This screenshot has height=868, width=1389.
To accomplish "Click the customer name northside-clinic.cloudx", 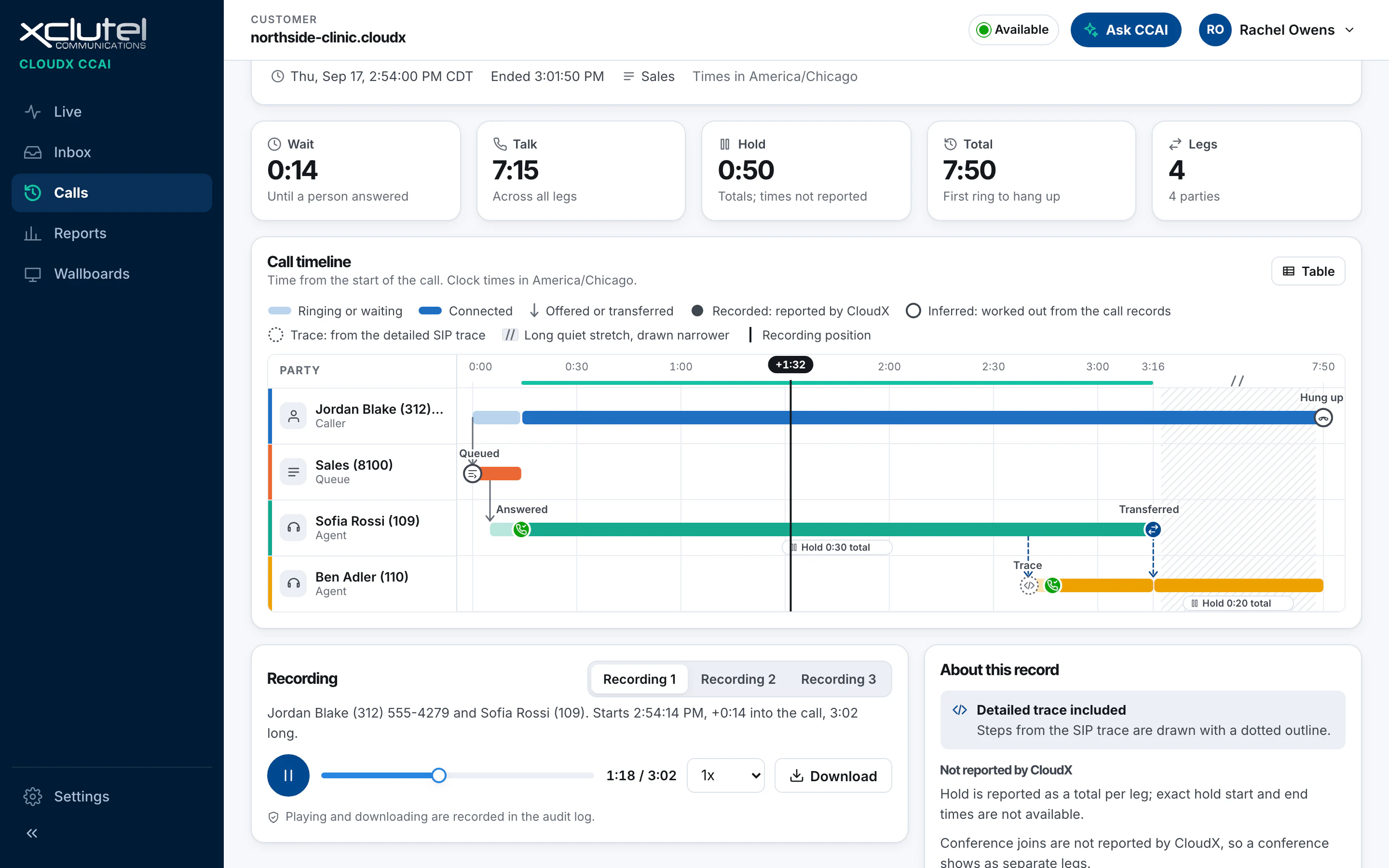I will 328,37.
